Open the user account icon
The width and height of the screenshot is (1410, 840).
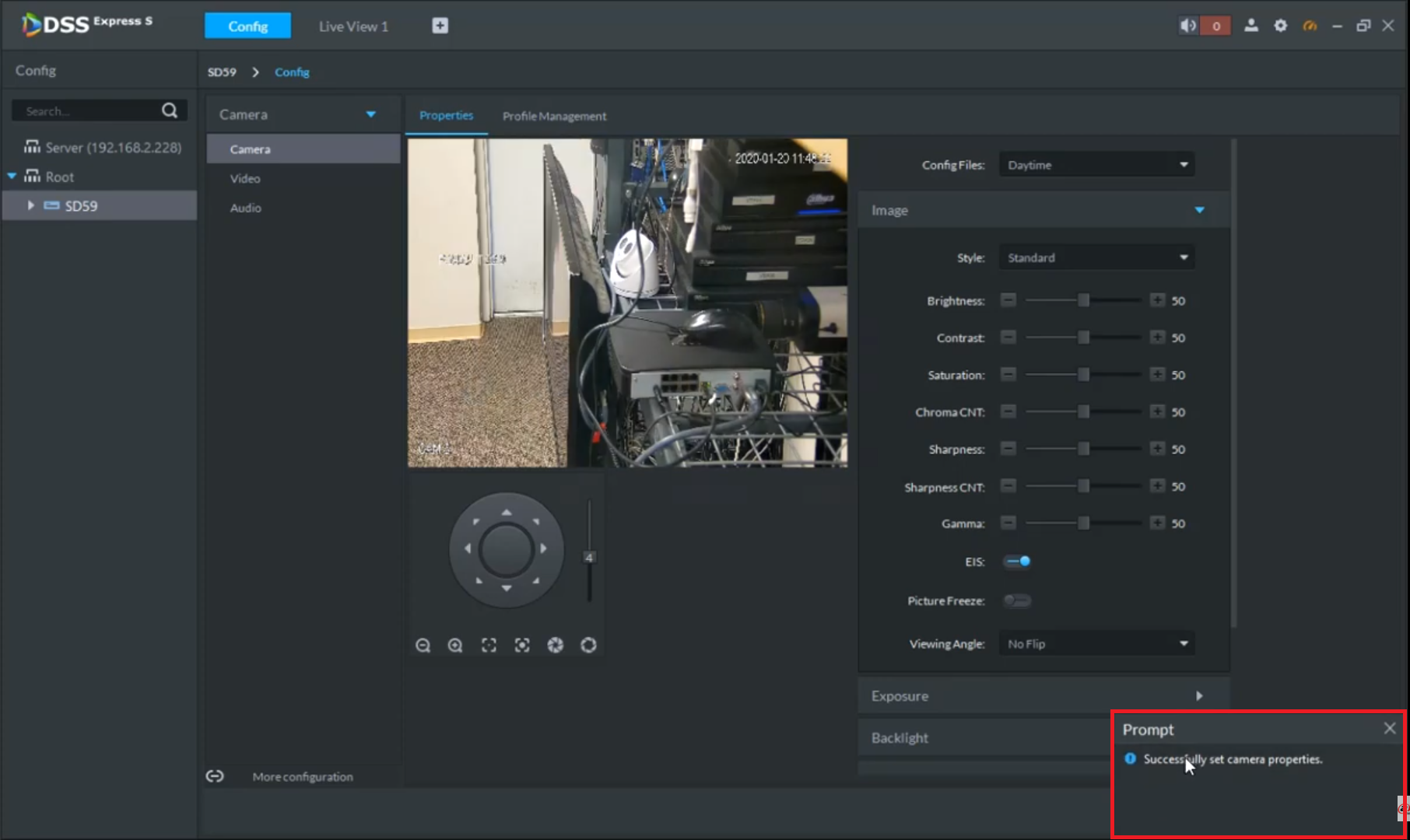1250,26
